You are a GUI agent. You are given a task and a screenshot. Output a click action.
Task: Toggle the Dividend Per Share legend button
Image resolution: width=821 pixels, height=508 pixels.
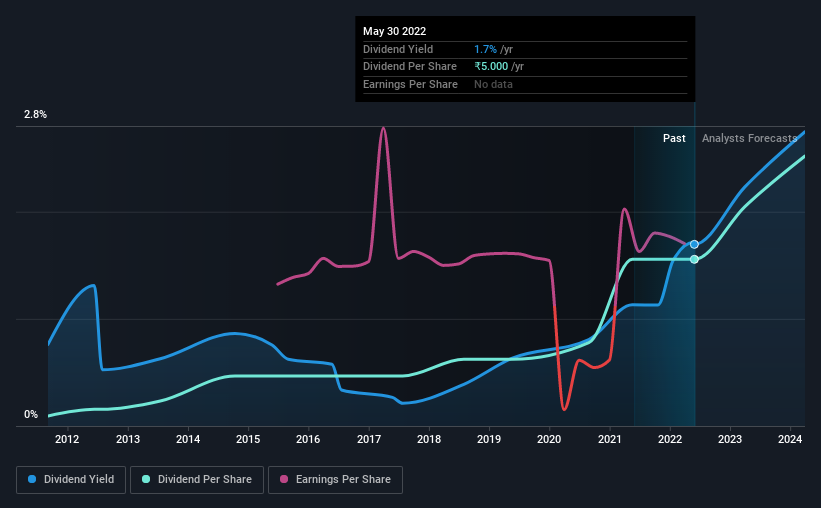click(x=197, y=480)
